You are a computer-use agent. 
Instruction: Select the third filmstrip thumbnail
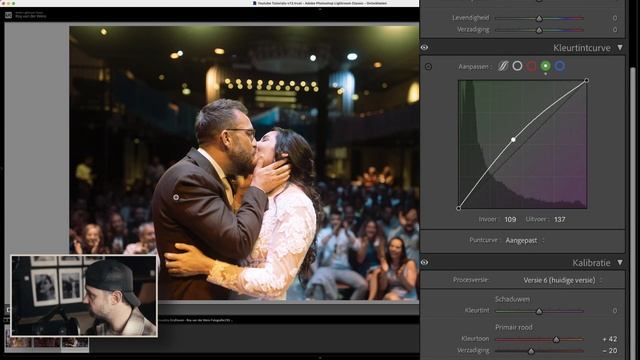point(75,343)
